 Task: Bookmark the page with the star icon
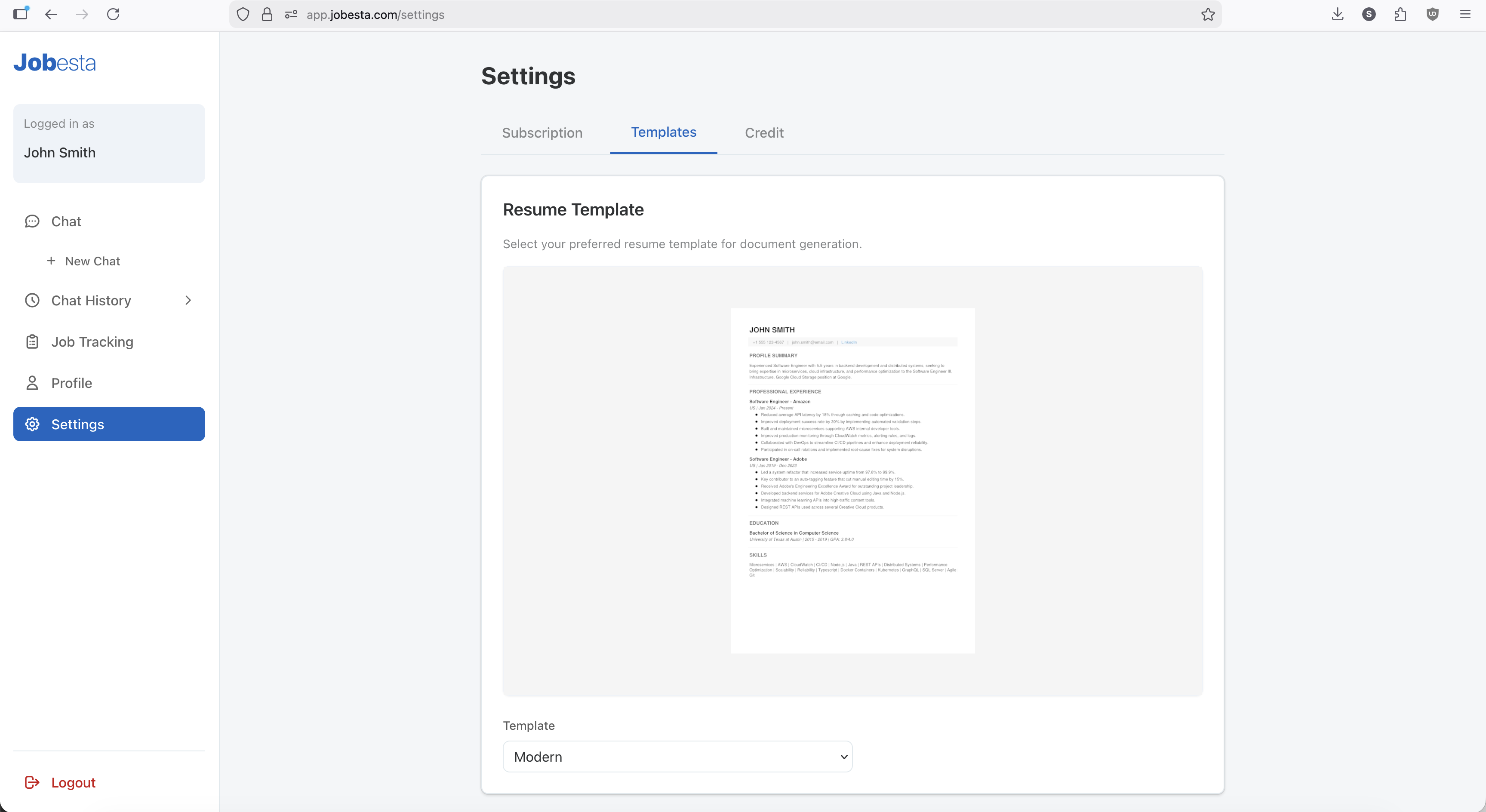click(1208, 15)
